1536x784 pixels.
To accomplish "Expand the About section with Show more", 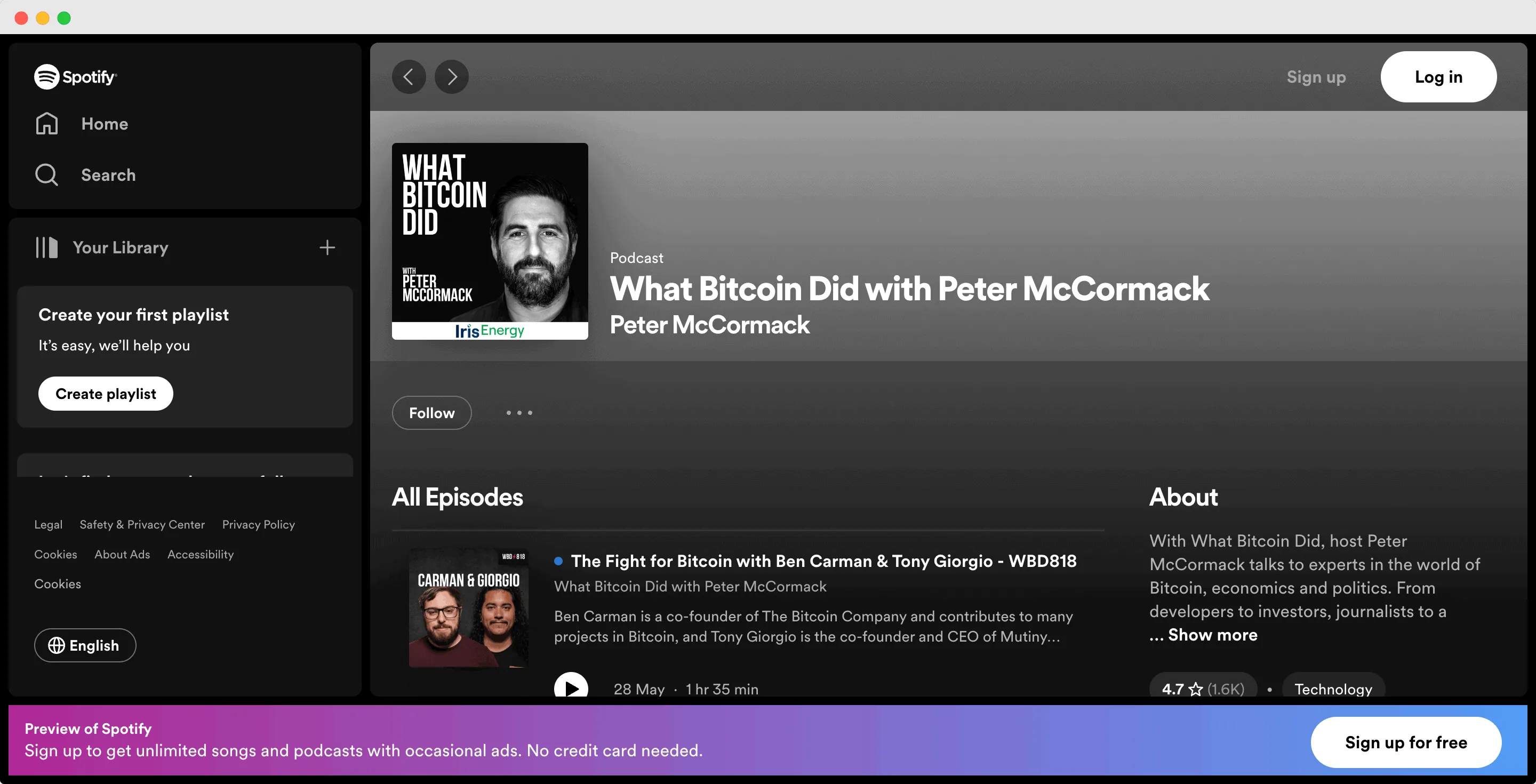I will pos(1203,634).
